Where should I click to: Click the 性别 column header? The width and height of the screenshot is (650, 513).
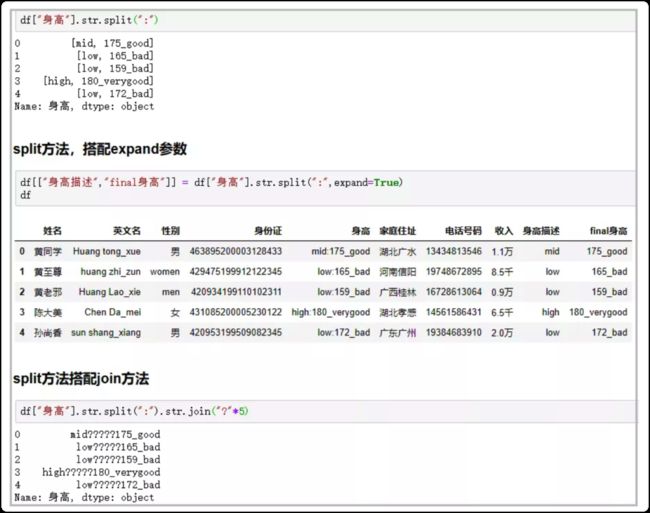170,231
